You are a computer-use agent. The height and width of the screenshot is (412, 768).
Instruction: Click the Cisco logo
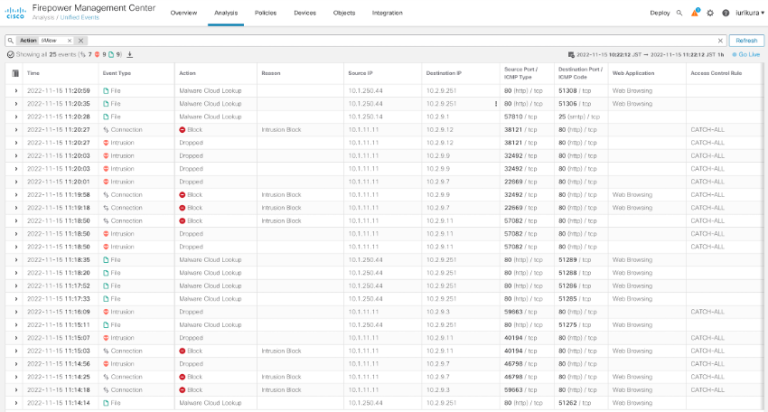15,13
